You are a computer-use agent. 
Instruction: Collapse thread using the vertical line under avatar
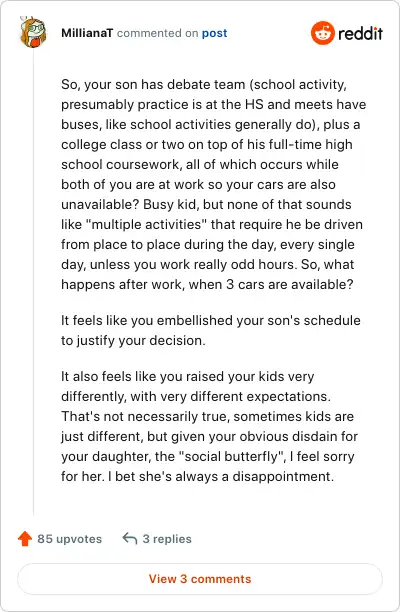(33, 281)
